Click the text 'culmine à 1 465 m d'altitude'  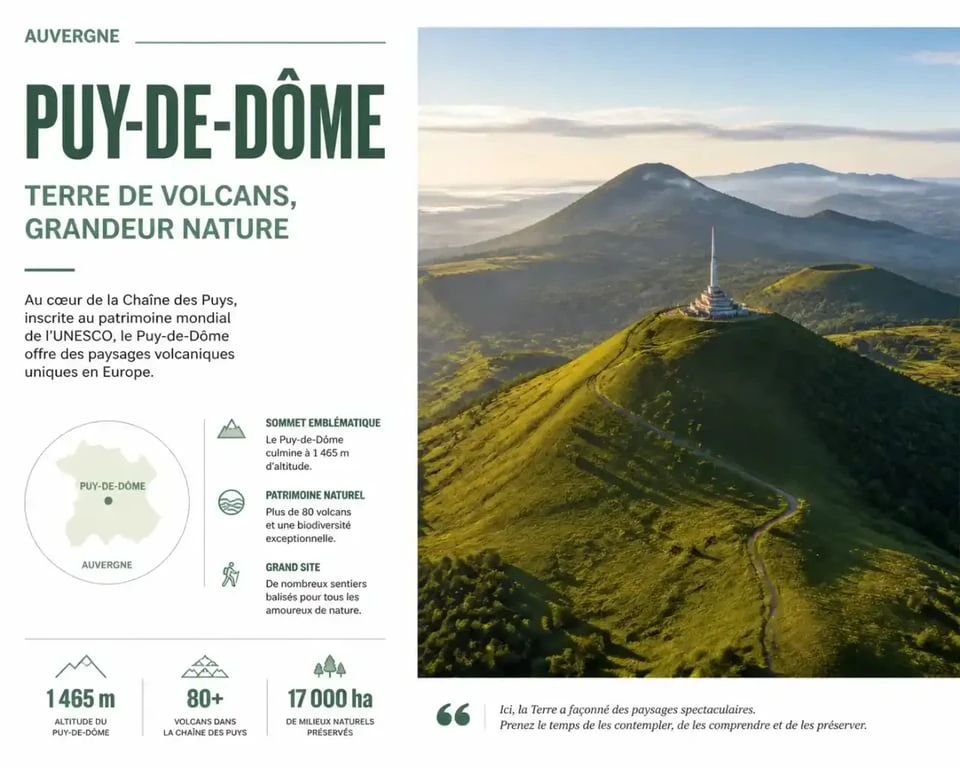[307, 459]
